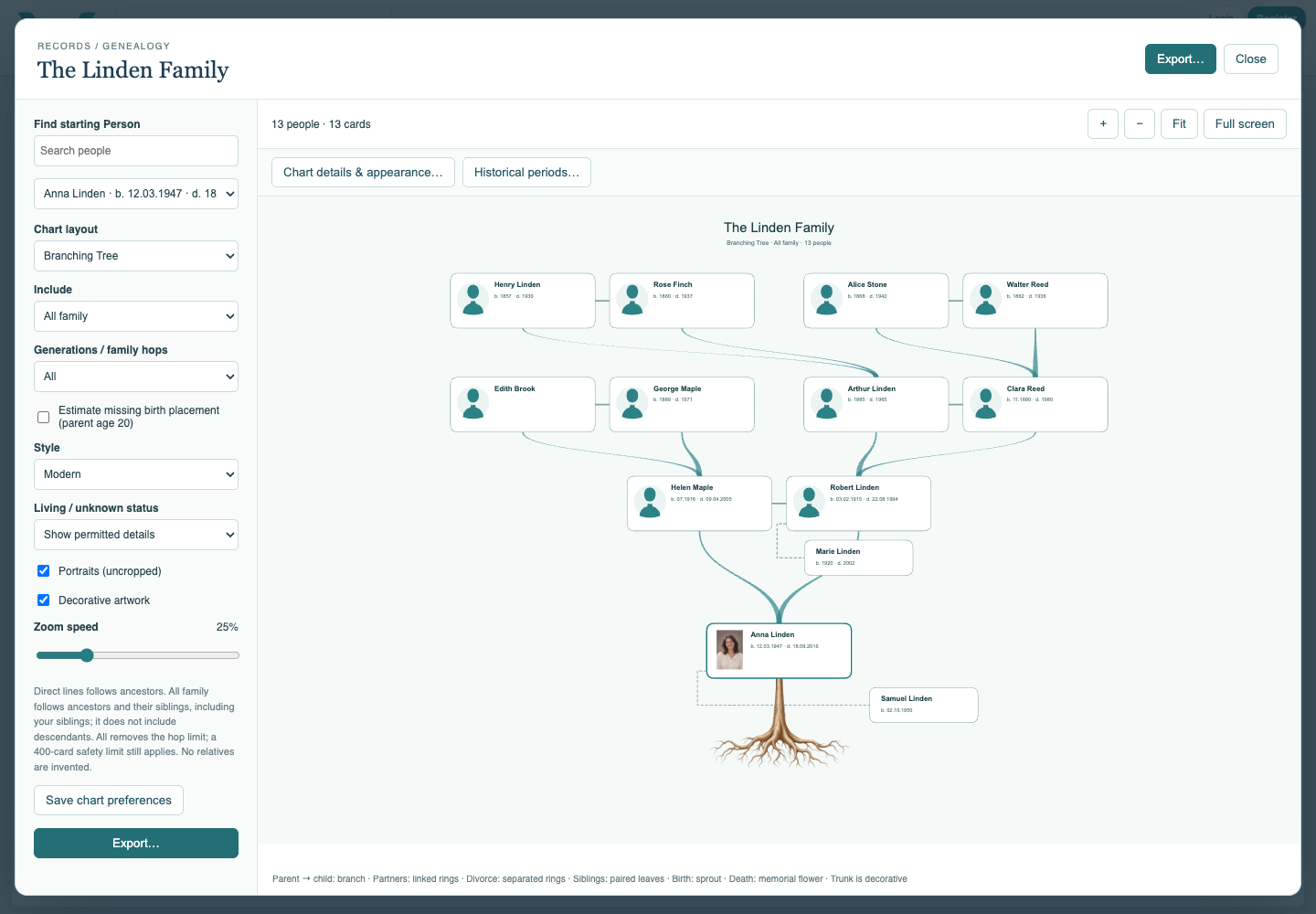The image size is (1316, 914).
Task: Click Alice Stone's avatar icon
Action: tap(827, 299)
